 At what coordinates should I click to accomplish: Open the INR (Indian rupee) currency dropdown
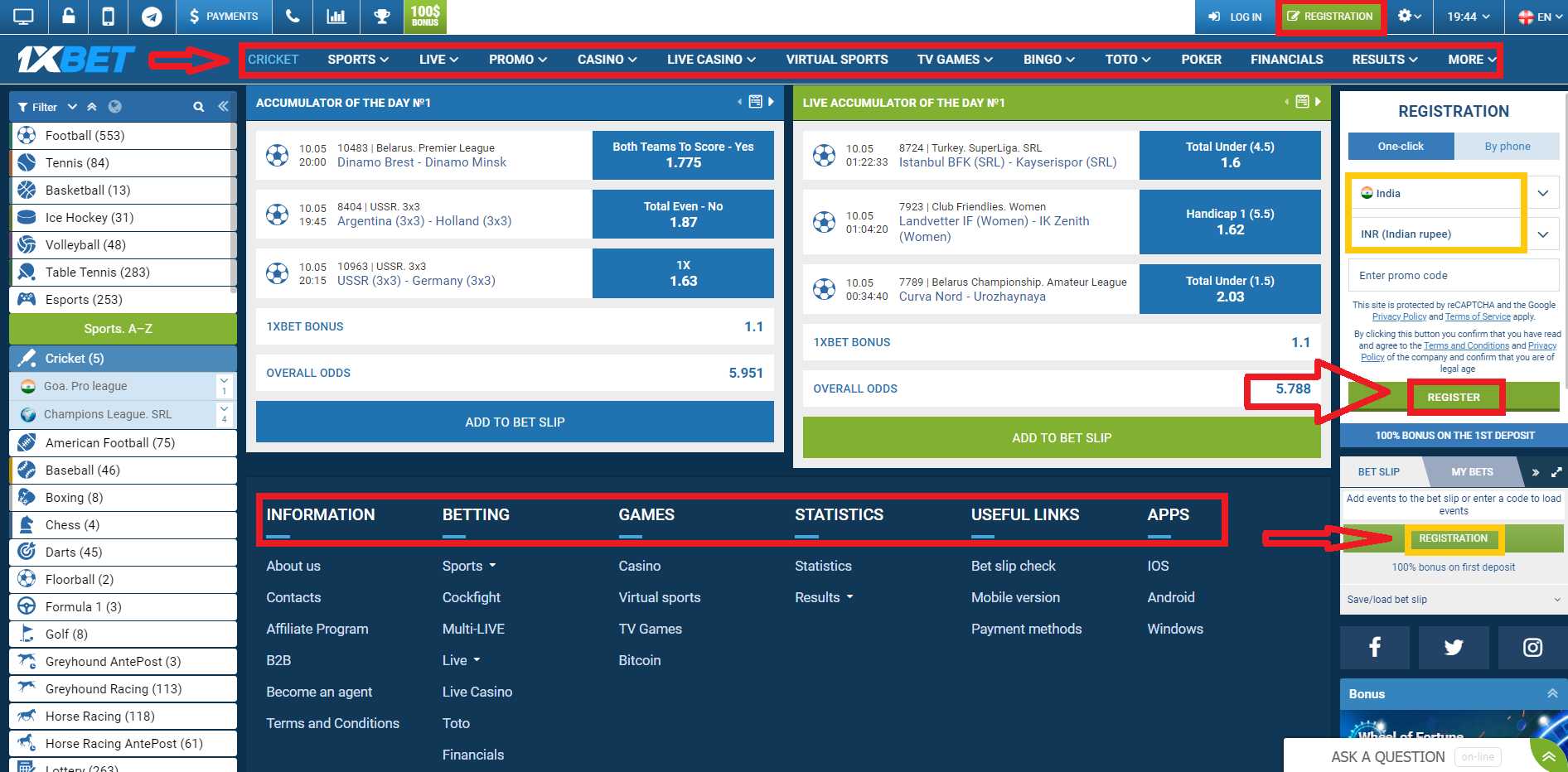pyautogui.click(x=1454, y=234)
